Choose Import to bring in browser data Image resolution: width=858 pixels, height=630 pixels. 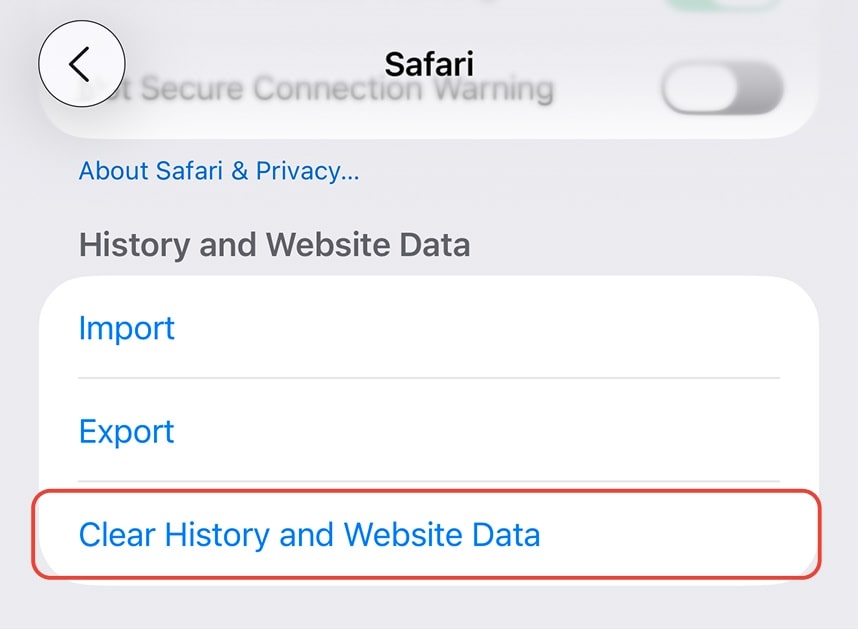pos(126,328)
